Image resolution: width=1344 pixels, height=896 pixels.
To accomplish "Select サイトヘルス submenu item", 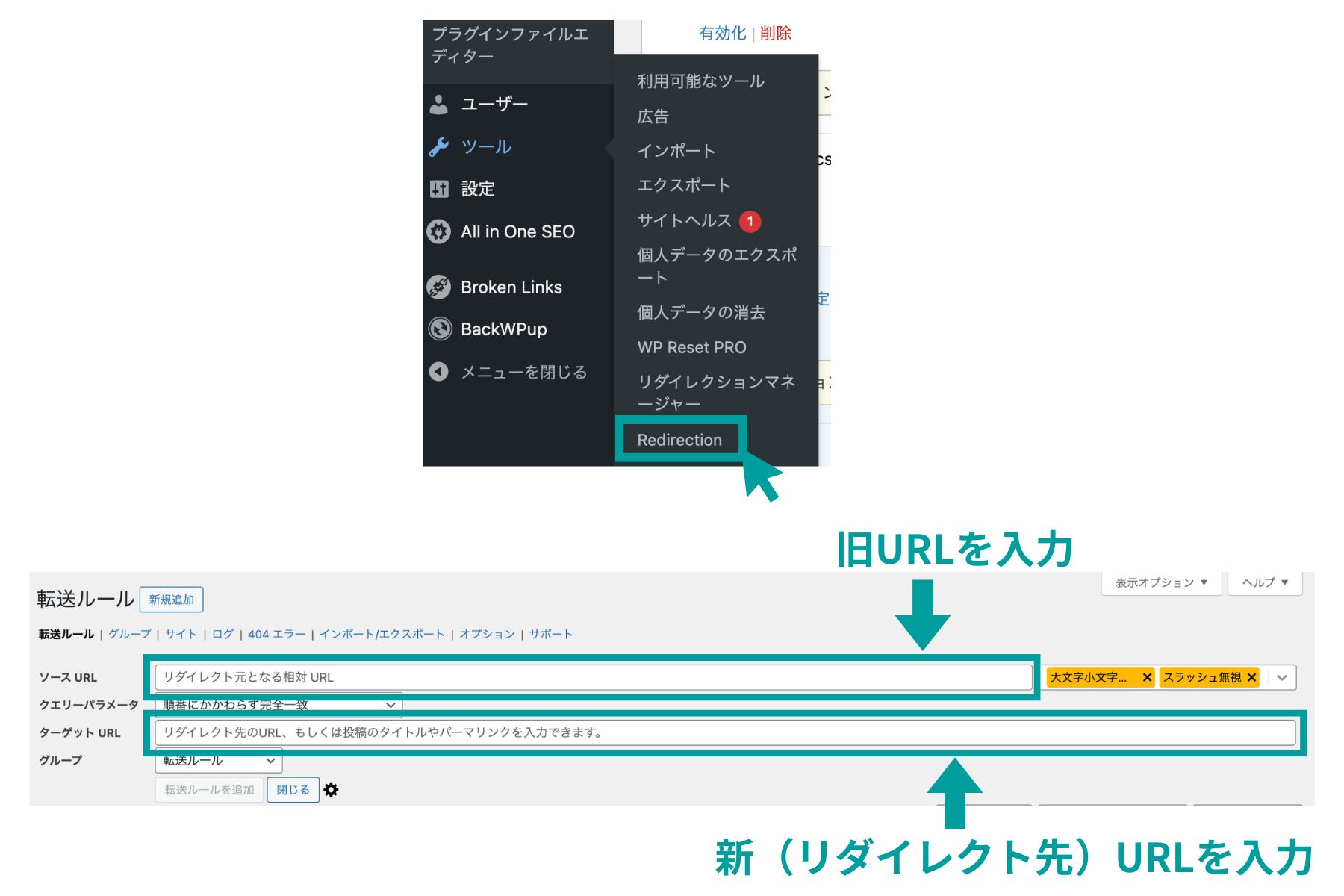I will pyautogui.click(x=684, y=220).
